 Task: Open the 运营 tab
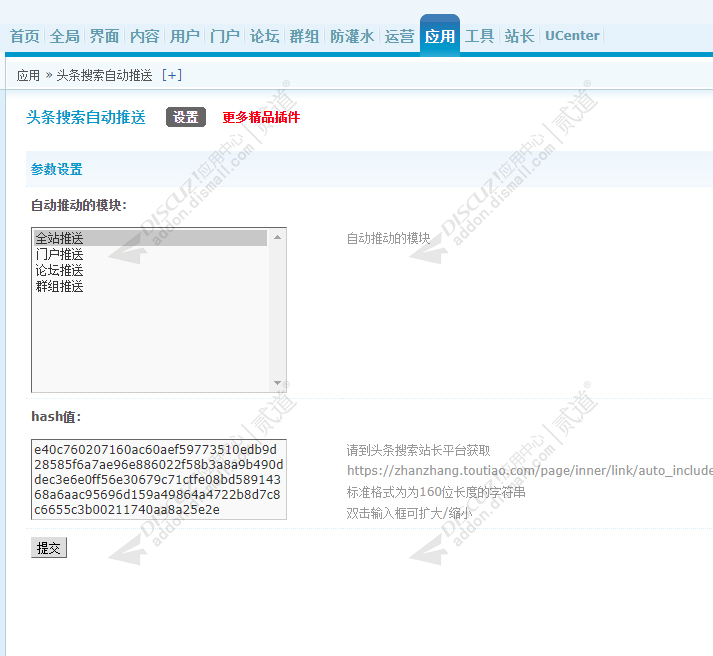point(399,36)
